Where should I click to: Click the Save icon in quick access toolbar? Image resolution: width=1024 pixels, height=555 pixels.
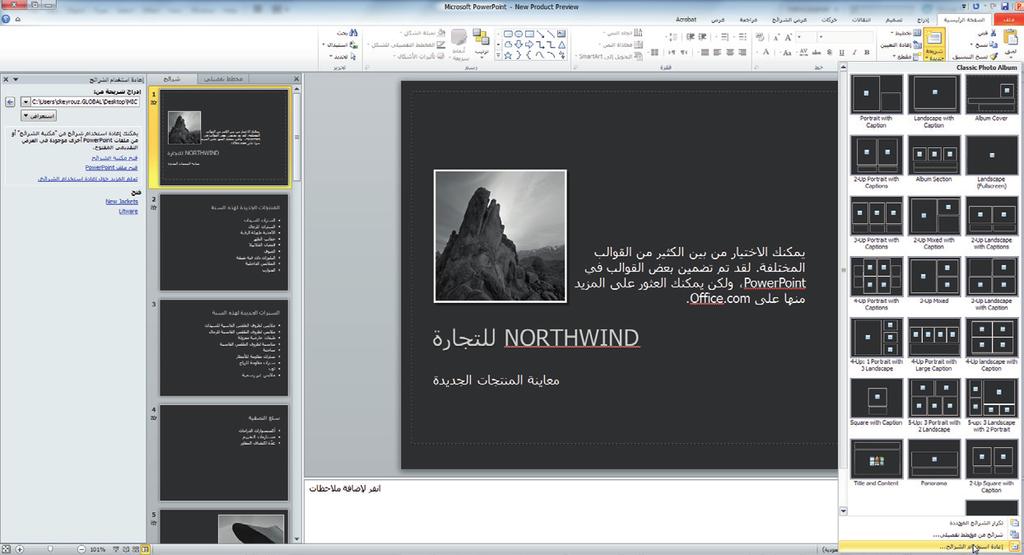pos(1005,6)
